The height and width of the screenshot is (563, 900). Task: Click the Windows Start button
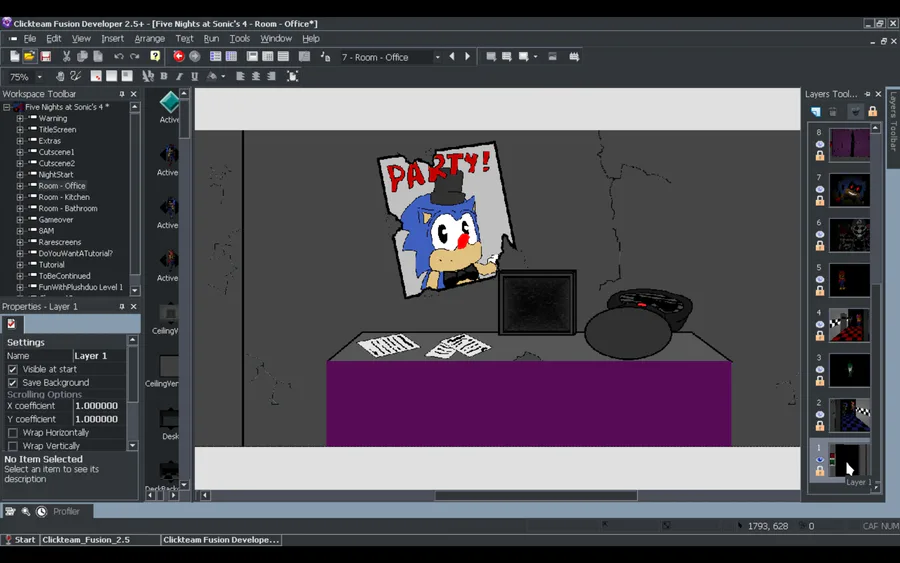20,539
